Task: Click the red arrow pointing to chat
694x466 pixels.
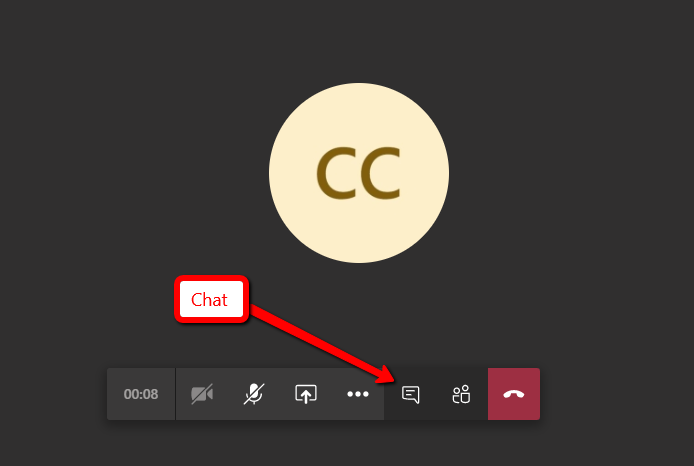Action: (322, 343)
